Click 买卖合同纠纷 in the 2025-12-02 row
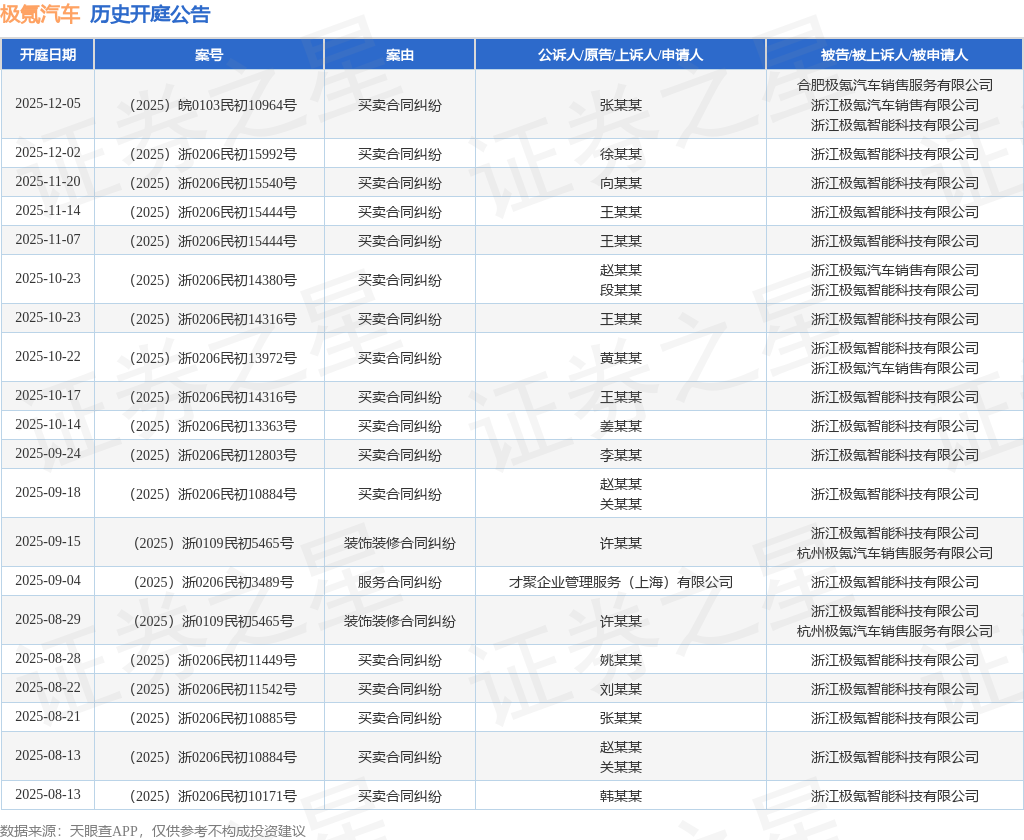1024x840 pixels. coord(400,154)
